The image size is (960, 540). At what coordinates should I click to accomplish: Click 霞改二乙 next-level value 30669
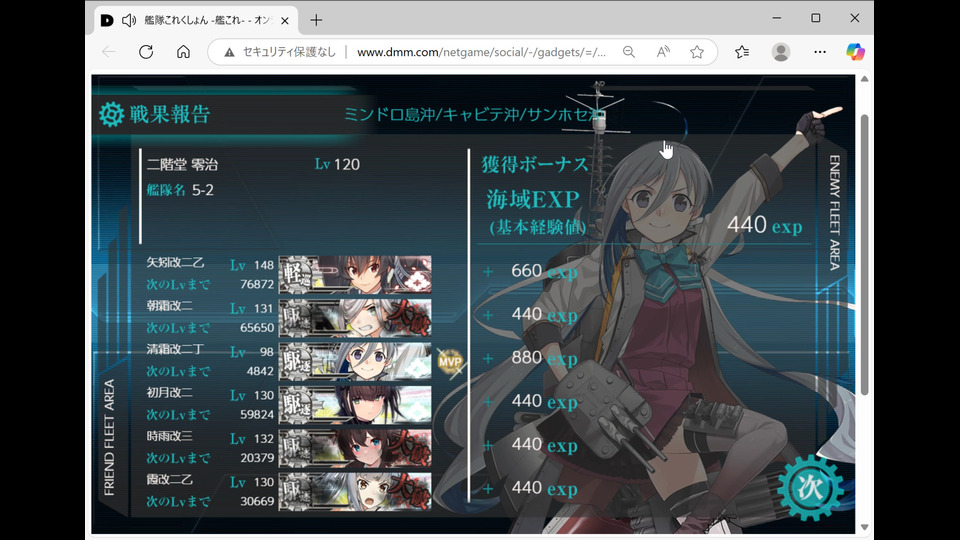point(257,501)
